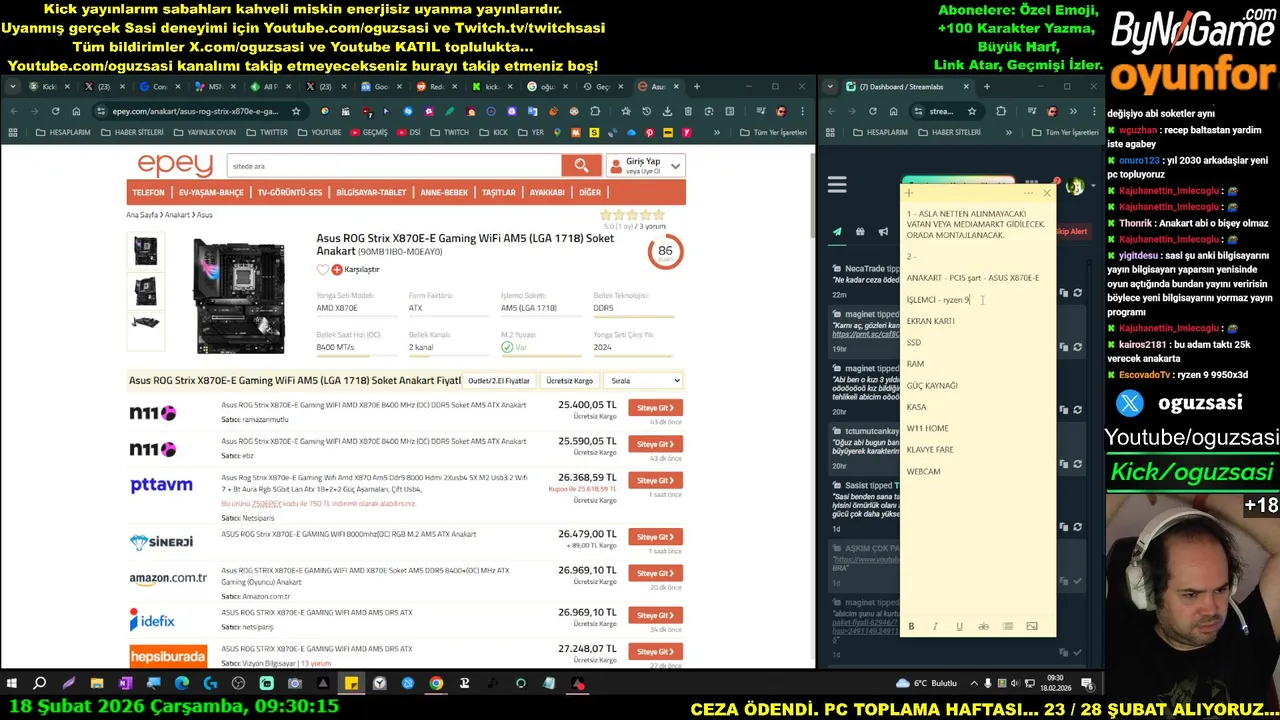Viewport: 1280px width, 720px height.
Task: Apply underline formatting in sticky note
Action: click(959, 626)
